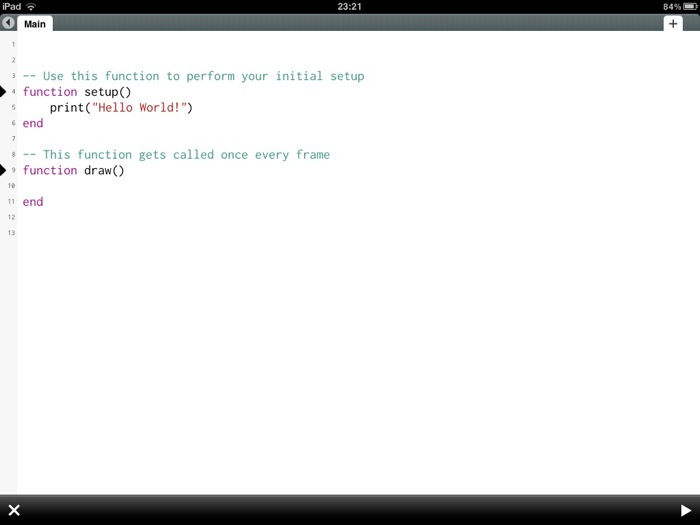Switch to the Main tab
This screenshot has height=525, width=700.
click(35, 24)
